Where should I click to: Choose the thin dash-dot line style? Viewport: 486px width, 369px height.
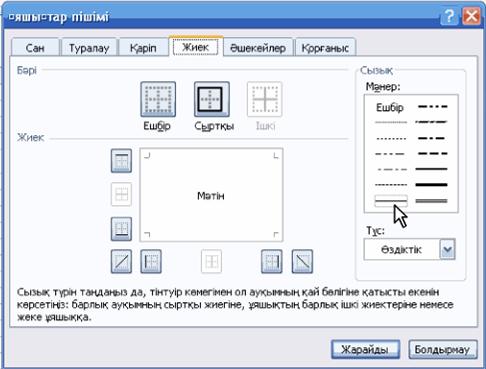tap(391, 169)
